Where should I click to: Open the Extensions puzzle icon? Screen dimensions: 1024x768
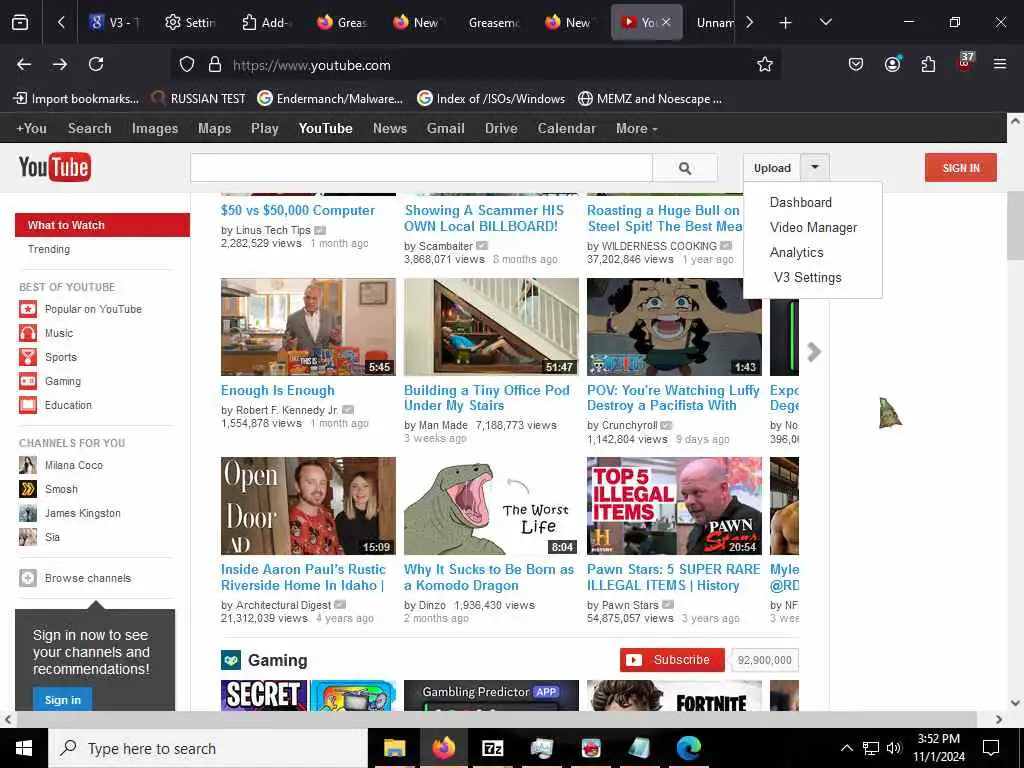pyautogui.click(x=928, y=64)
